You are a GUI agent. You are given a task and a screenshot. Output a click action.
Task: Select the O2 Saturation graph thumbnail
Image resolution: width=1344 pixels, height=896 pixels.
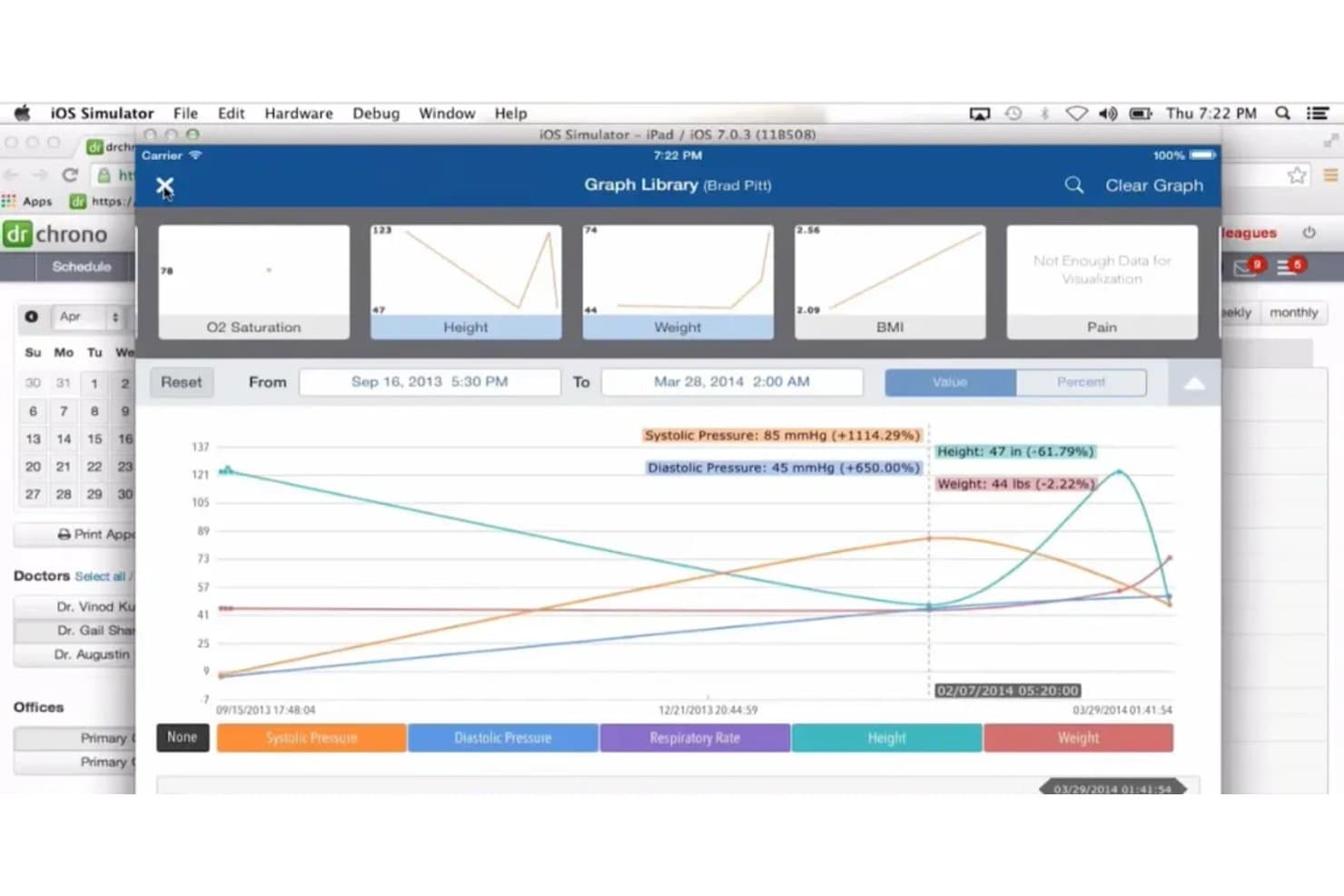[254, 282]
